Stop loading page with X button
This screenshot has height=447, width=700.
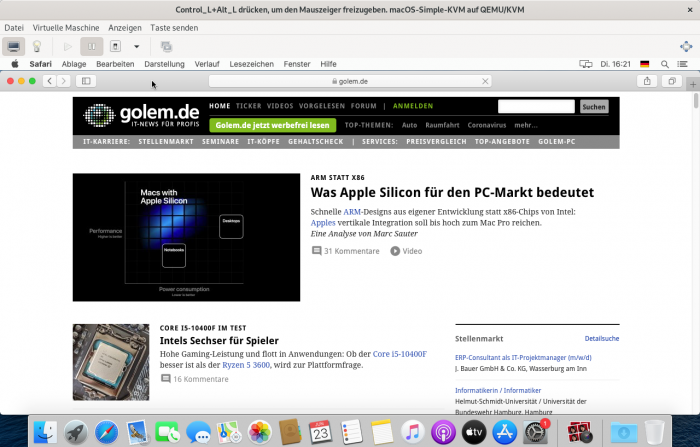click(x=485, y=81)
